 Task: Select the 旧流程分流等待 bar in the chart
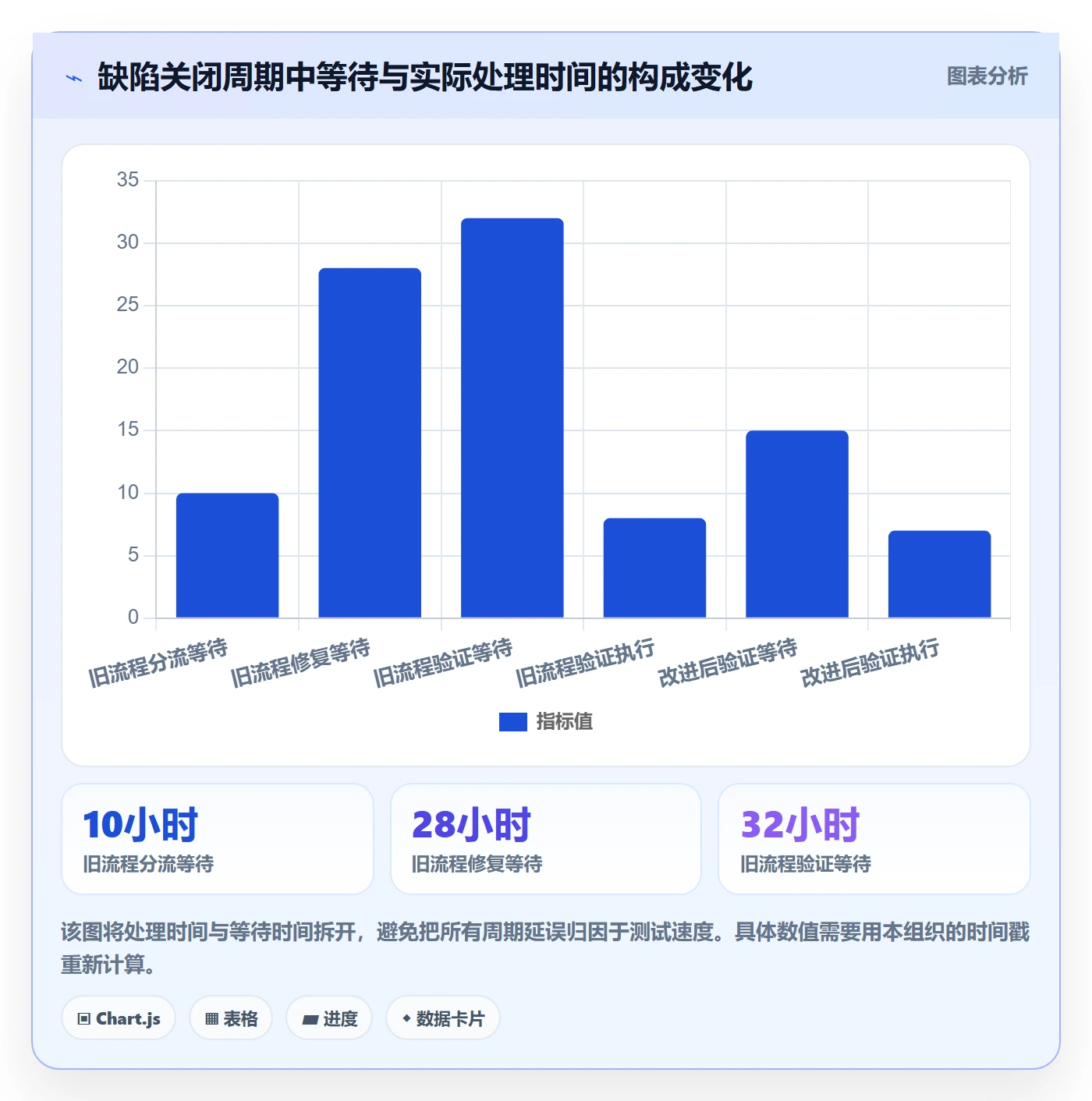[227, 555]
